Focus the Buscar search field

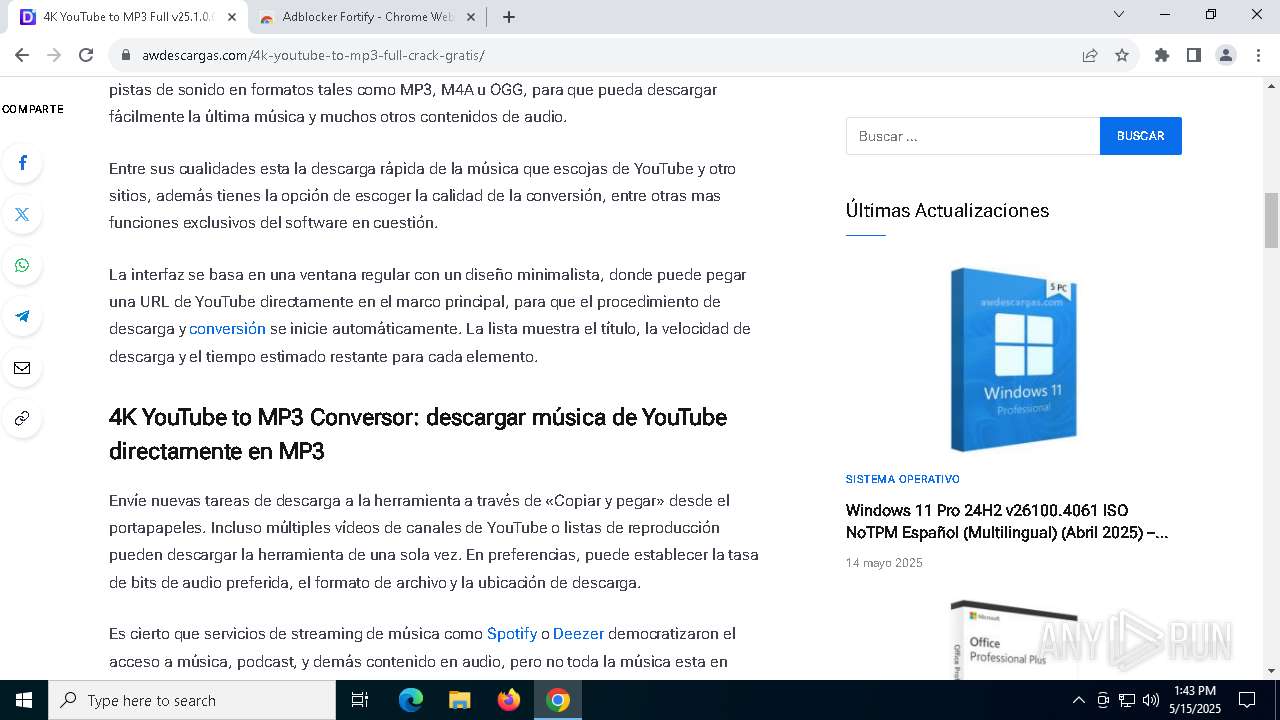coord(973,136)
